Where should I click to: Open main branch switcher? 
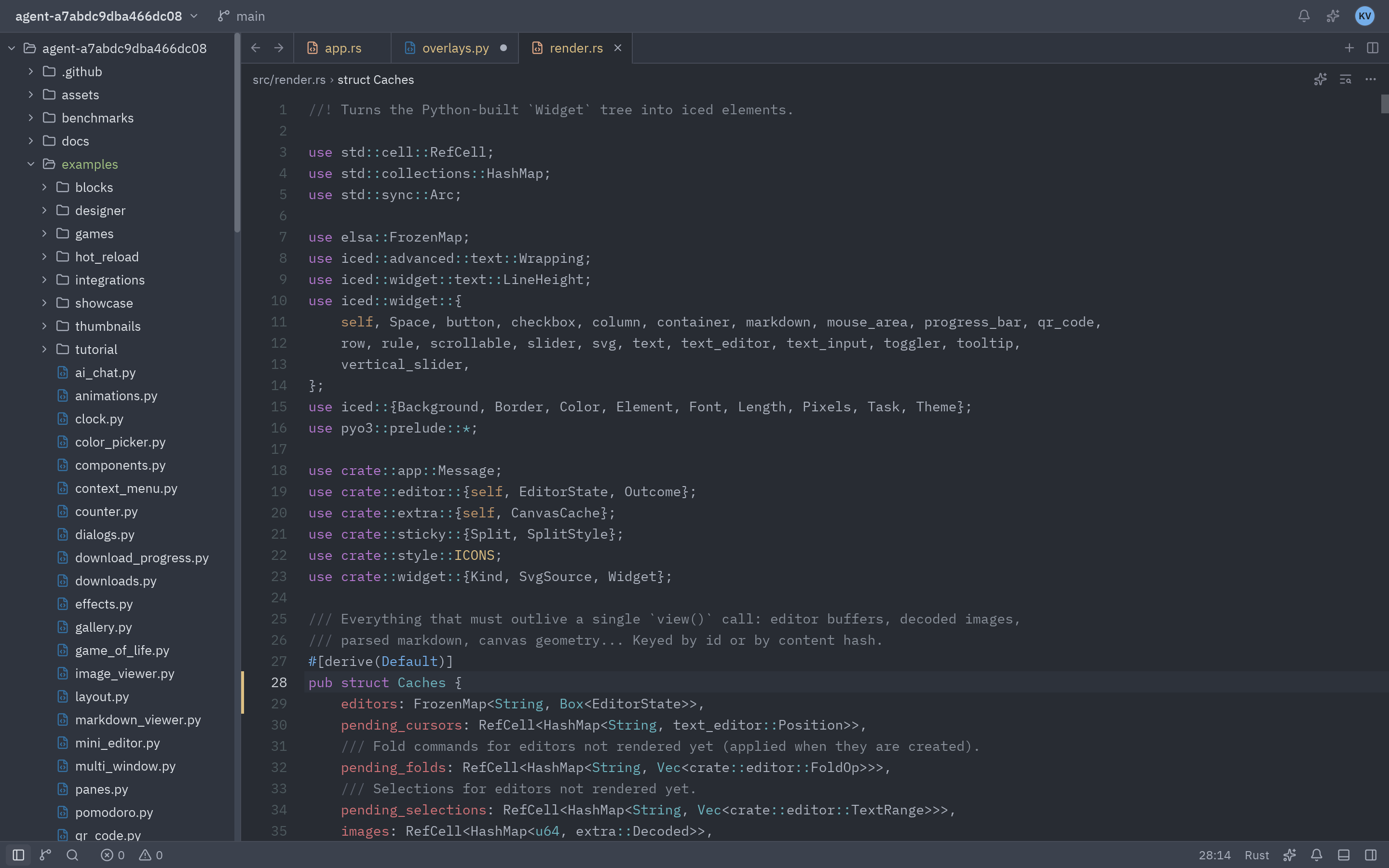coord(242,16)
